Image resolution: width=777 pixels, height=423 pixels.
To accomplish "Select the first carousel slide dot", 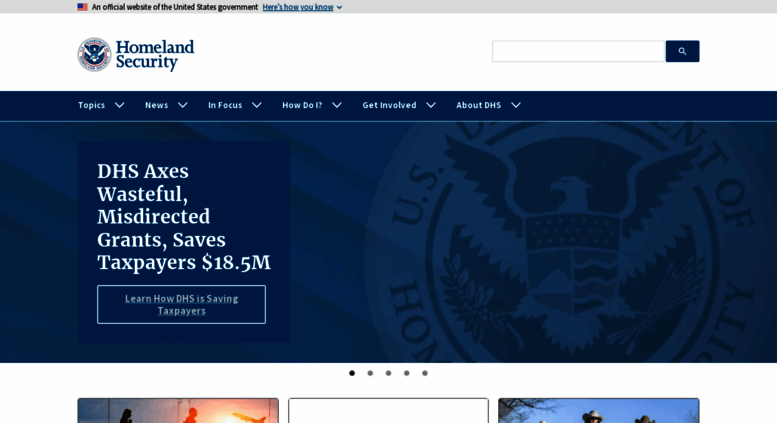I will point(352,373).
